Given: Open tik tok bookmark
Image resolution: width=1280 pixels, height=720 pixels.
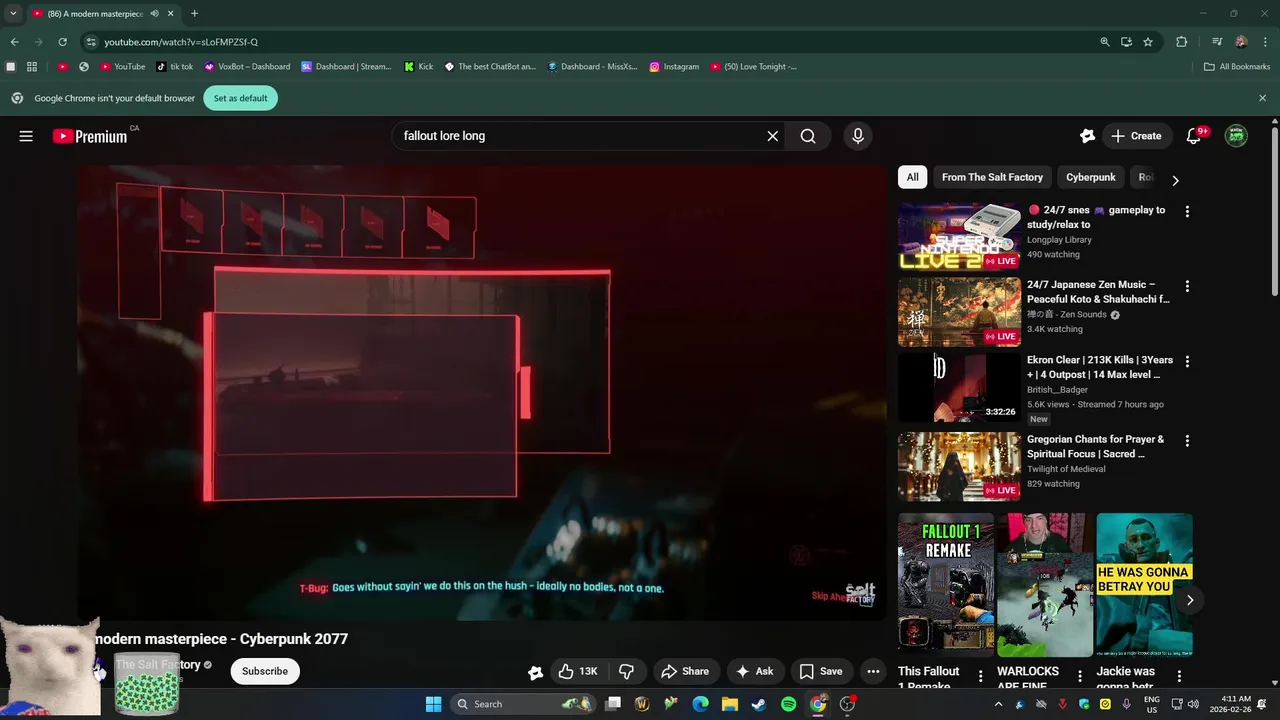Looking at the screenshot, I should (x=175, y=67).
